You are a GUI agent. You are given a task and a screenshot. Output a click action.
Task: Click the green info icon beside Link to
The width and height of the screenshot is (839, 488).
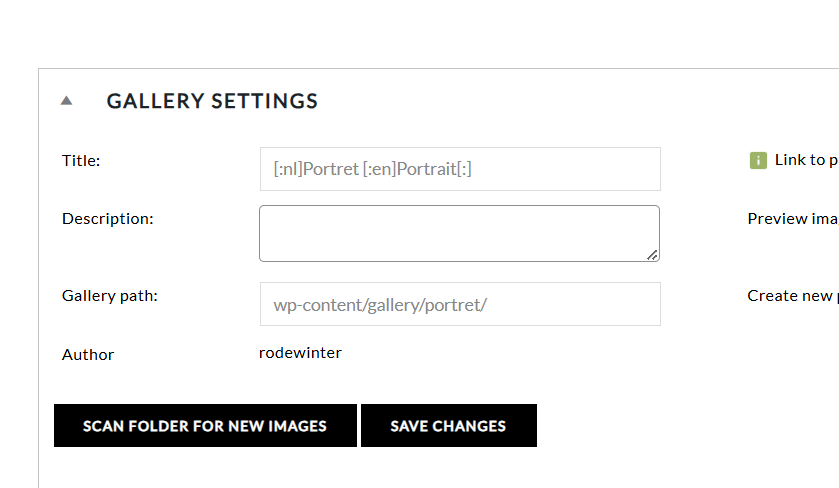[758, 160]
